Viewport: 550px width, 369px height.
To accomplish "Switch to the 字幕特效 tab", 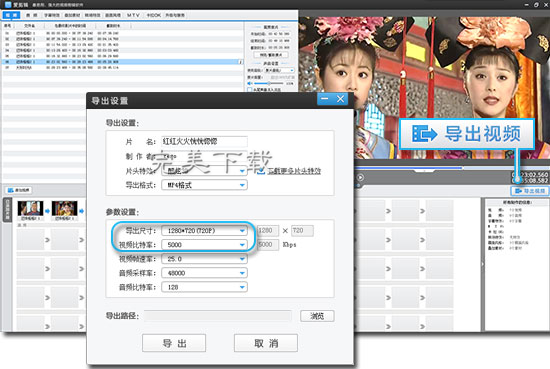I will (x=52, y=15).
